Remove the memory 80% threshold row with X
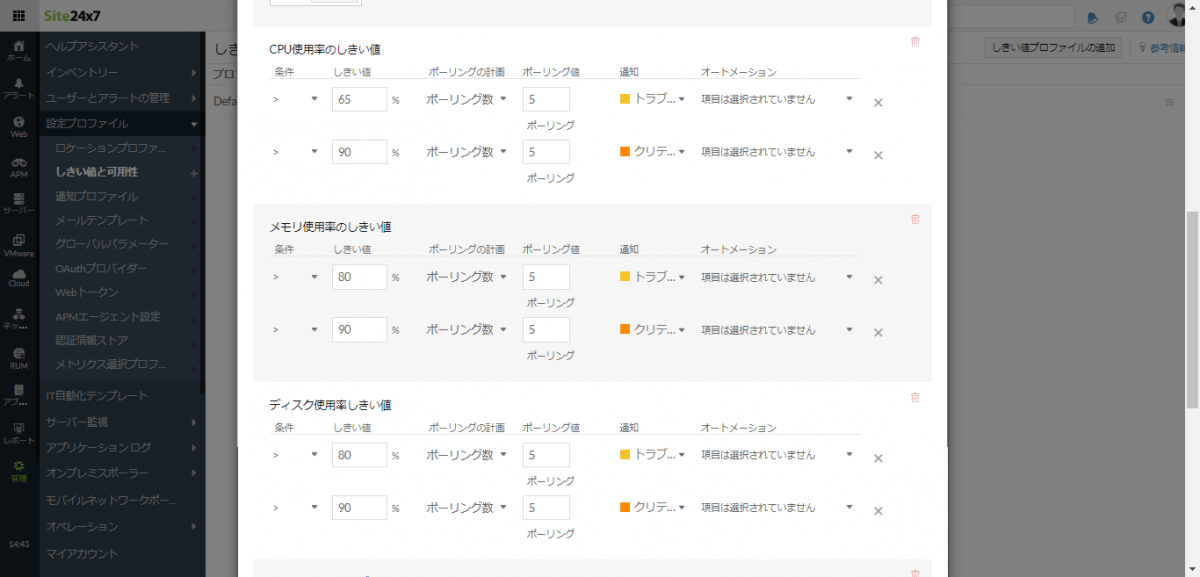 click(878, 280)
